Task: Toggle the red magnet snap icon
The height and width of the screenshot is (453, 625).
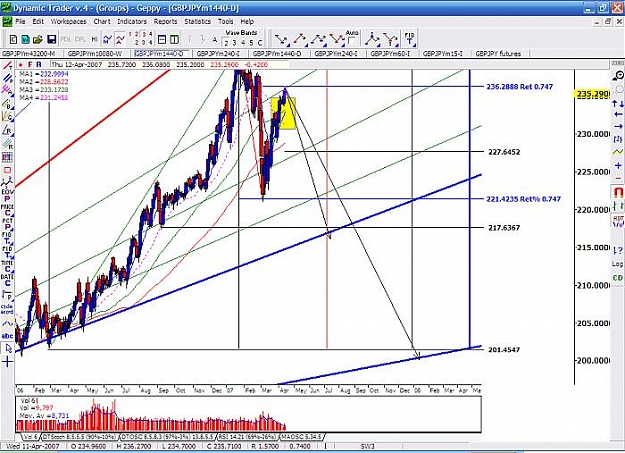Action: 617,192
